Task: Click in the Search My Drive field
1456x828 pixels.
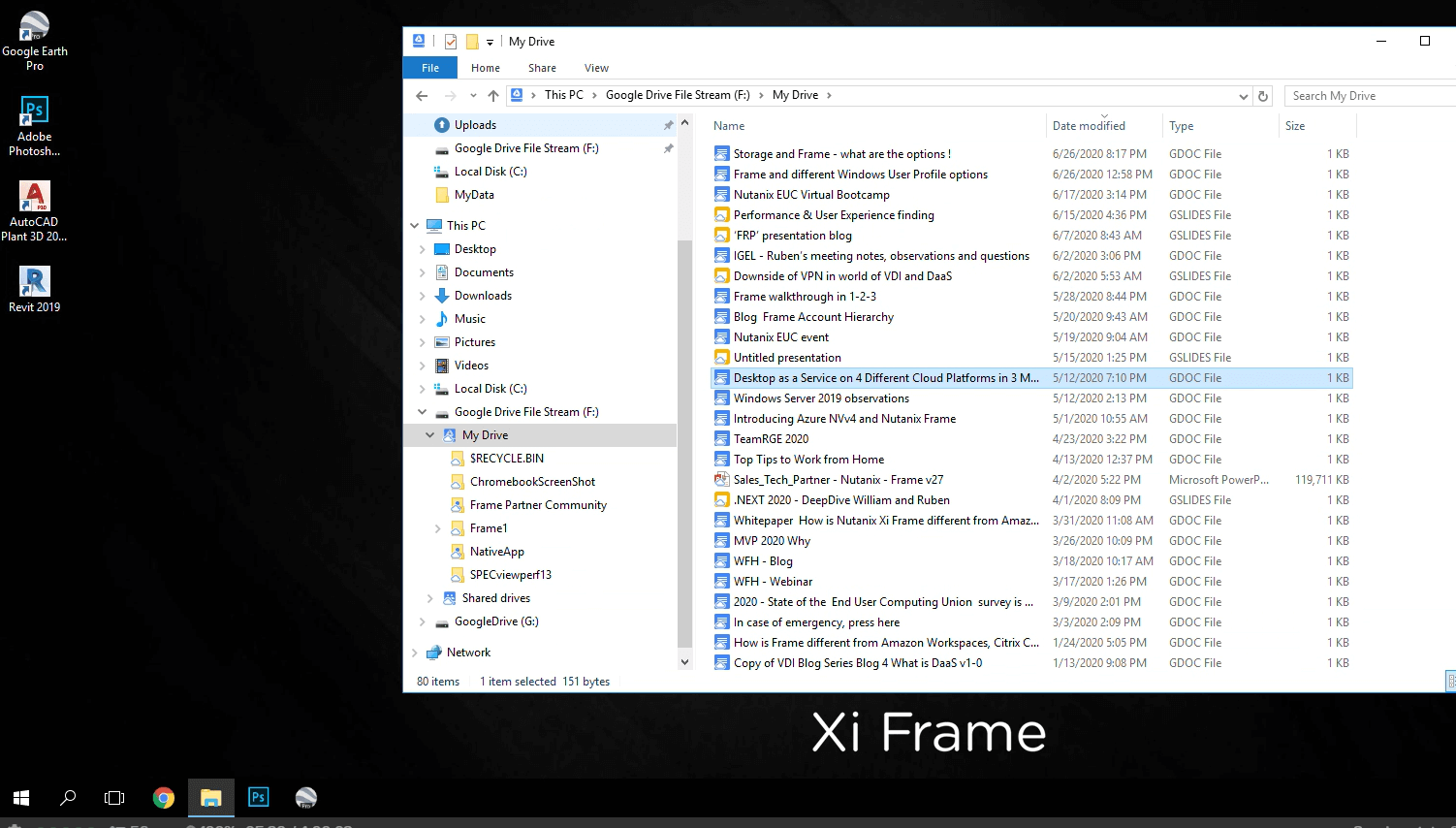Action: click(x=1367, y=96)
